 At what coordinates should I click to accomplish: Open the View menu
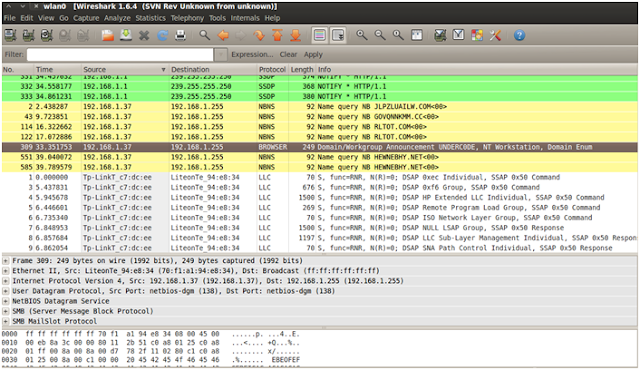[46, 18]
